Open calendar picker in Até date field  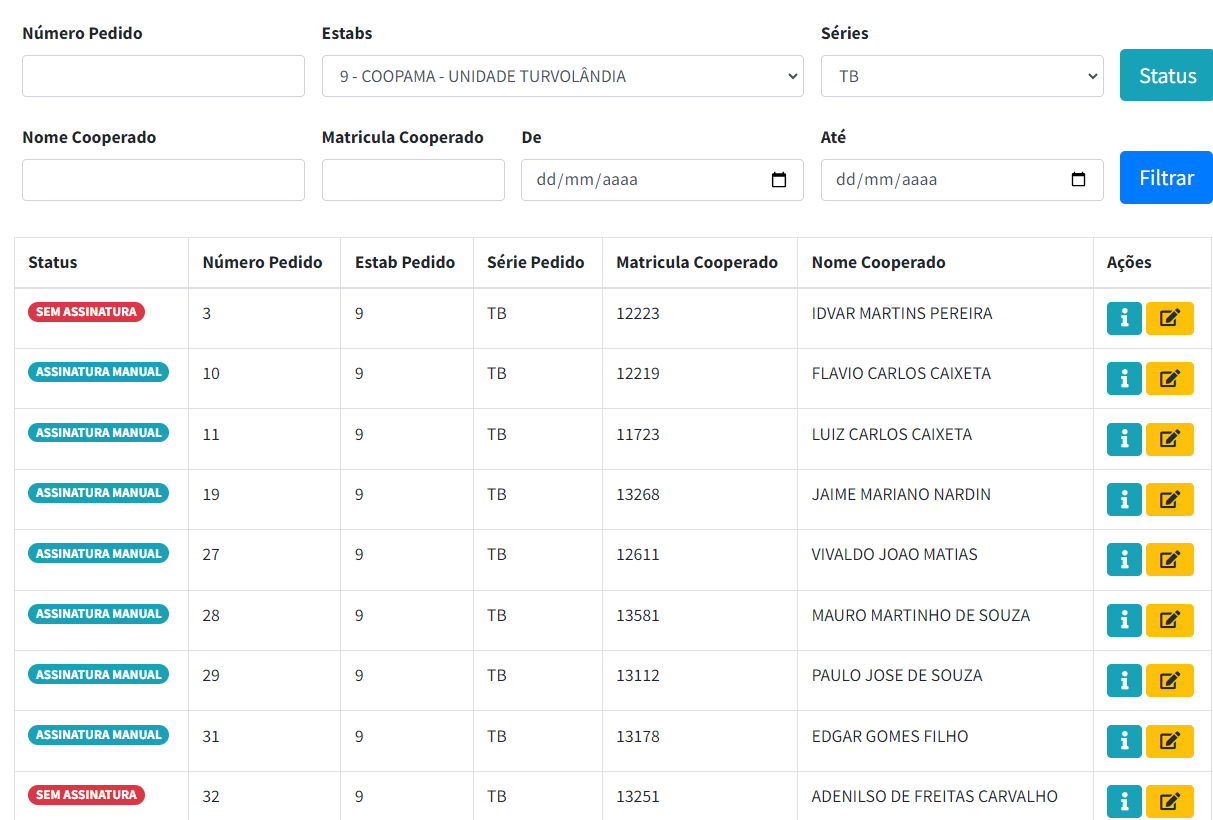tap(1078, 180)
